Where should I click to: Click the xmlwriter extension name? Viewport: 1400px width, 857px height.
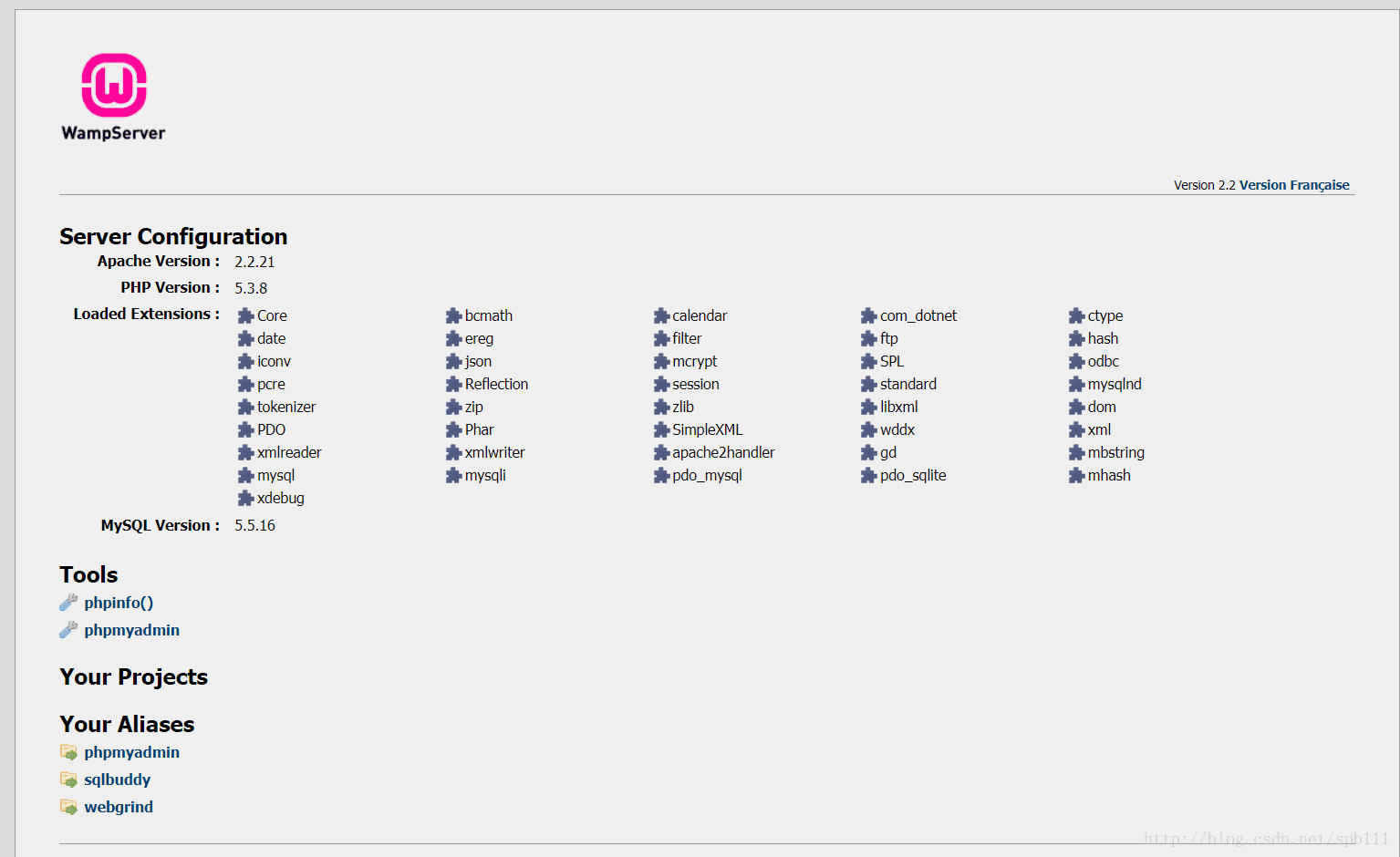coord(494,452)
